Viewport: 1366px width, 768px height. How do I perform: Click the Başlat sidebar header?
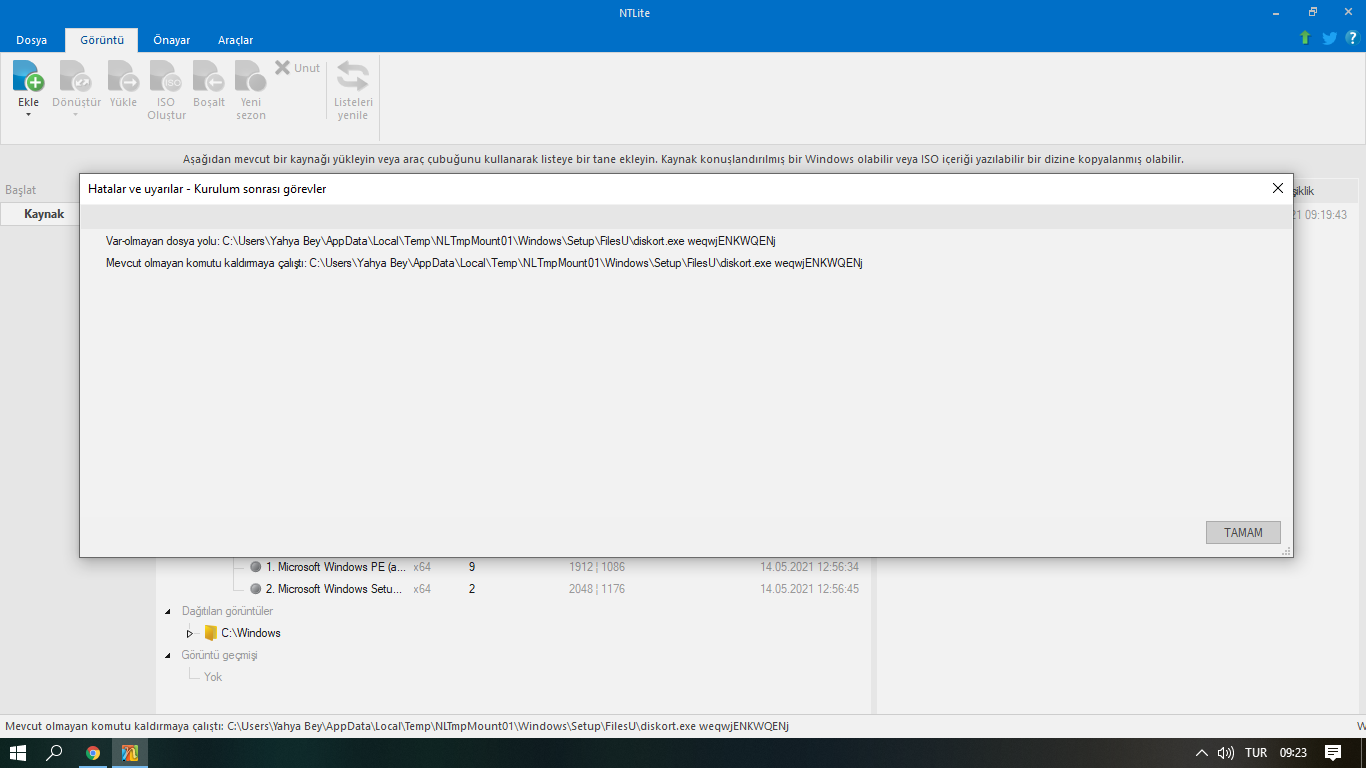(20, 190)
